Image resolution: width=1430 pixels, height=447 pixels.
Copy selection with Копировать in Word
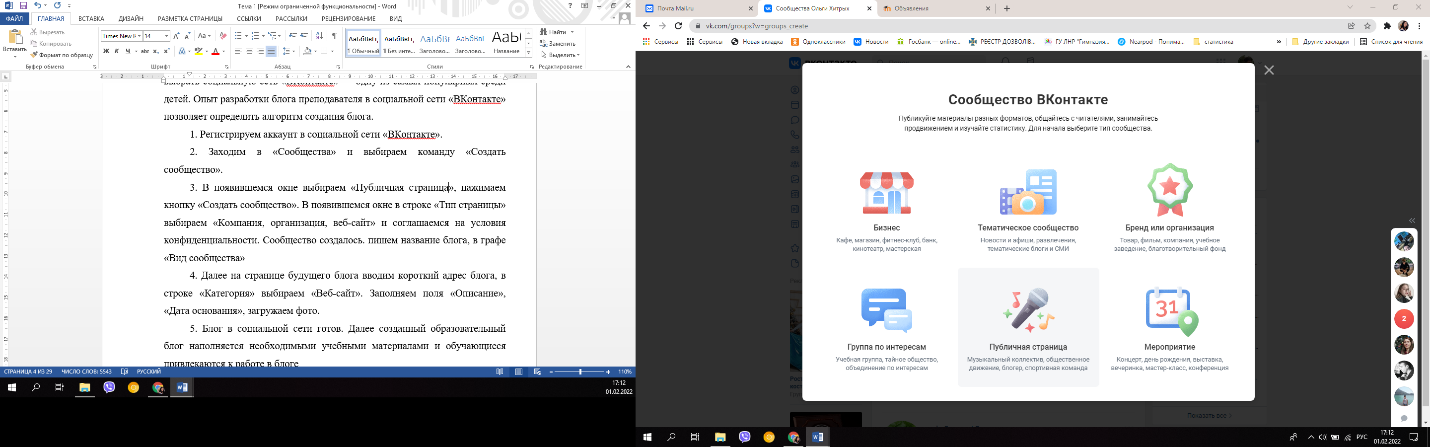[x=50, y=44]
